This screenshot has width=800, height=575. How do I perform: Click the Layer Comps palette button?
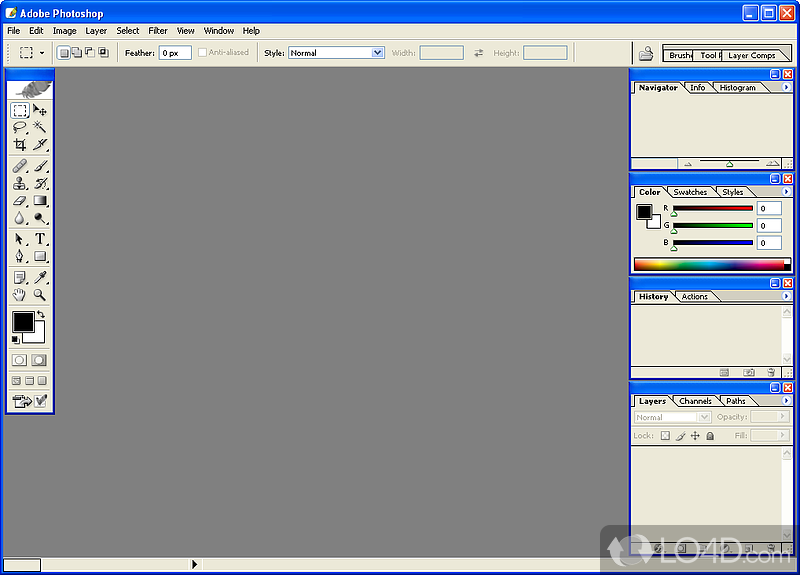[x=751, y=56]
